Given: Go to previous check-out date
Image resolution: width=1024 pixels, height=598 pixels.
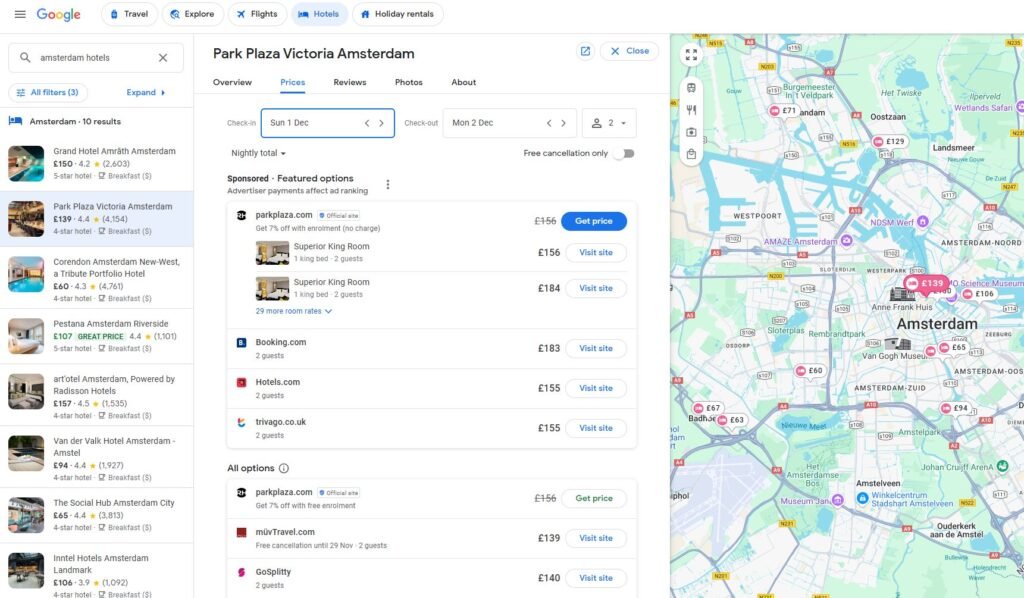Looking at the screenshot, I should [549, 123].
